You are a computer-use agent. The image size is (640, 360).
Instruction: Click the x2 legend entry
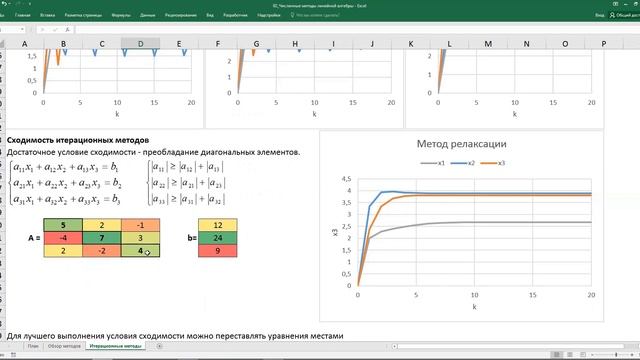[463, 163]
